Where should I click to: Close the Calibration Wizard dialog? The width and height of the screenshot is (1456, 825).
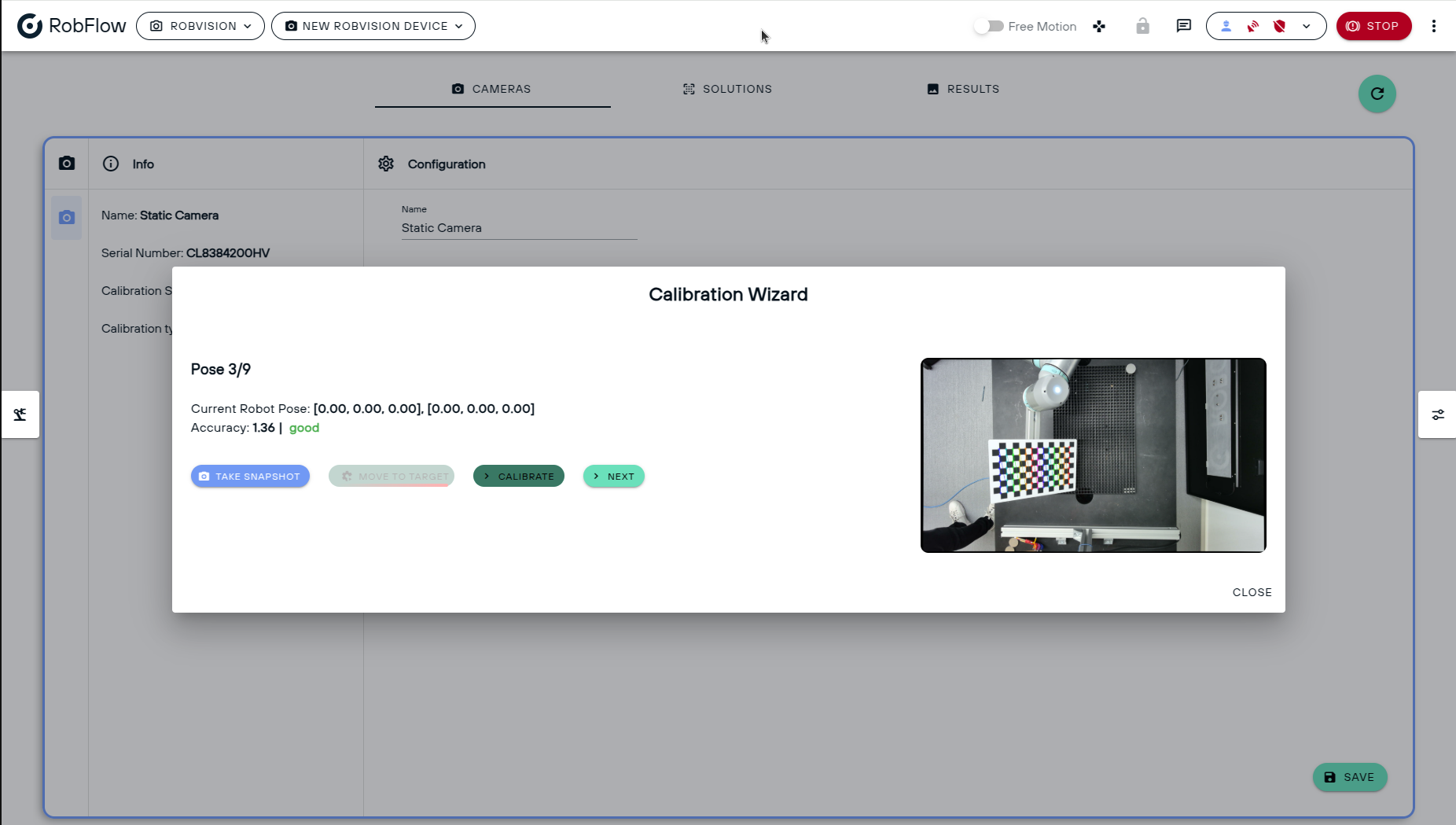pyautogui.click(x=1252, y=592)
